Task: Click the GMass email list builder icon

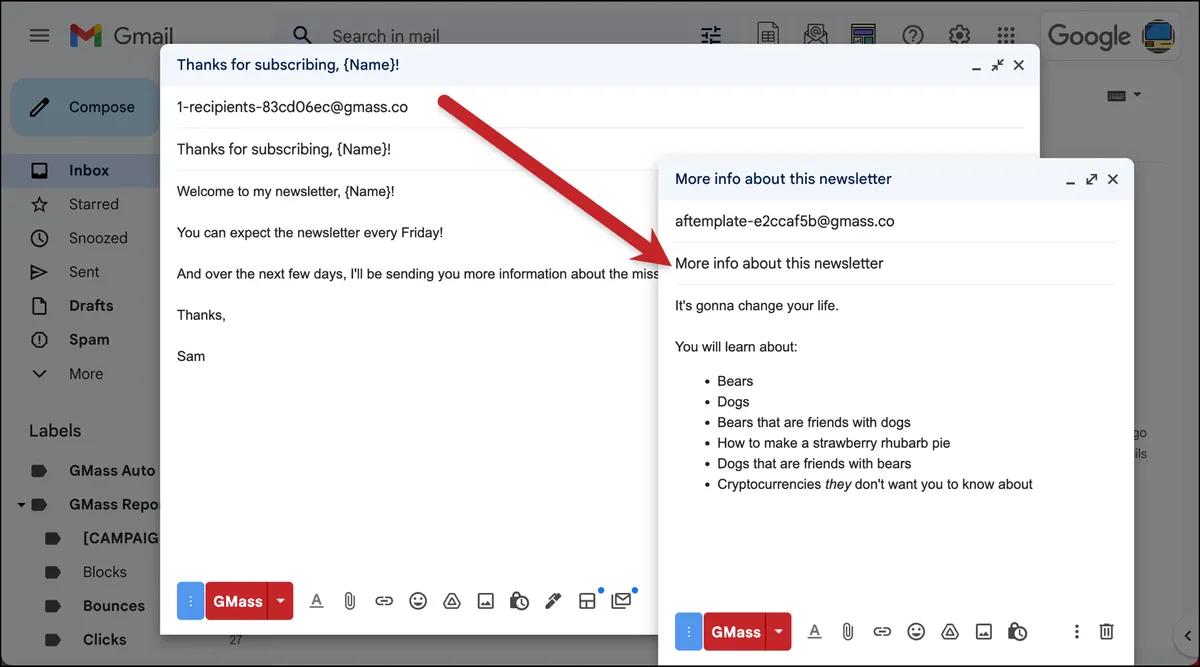Action: 816,36
